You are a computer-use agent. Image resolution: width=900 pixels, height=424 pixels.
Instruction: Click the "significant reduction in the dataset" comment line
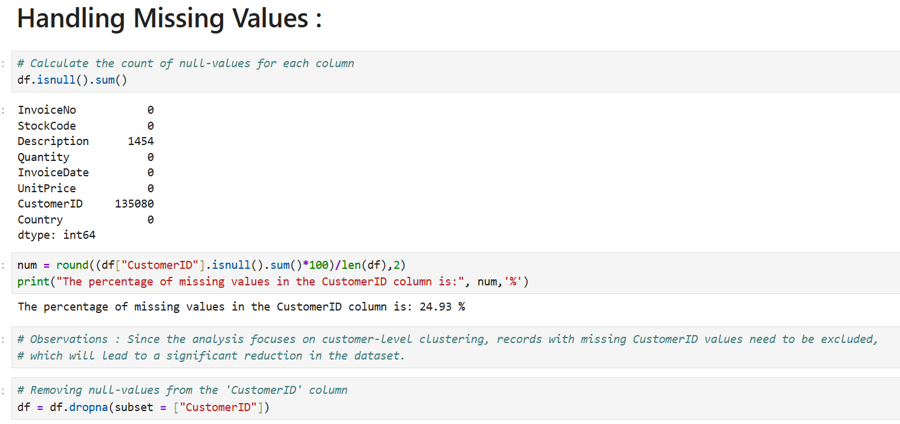pos(211,355)
